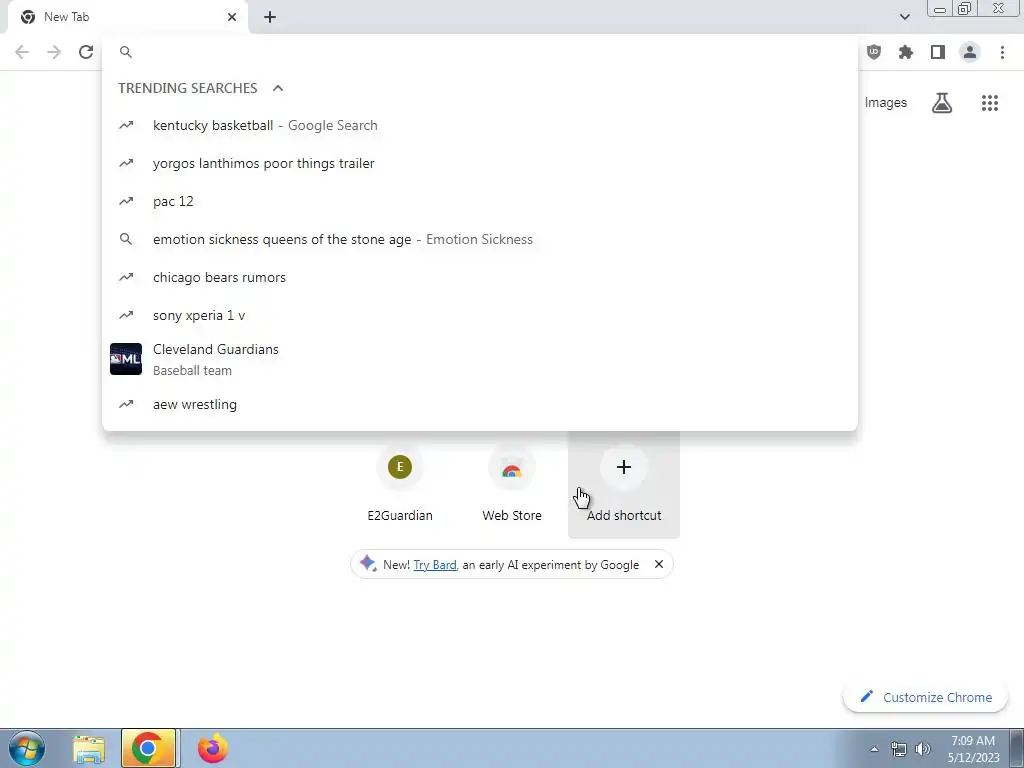Screen dimensions: 1024x768
Task: Launch Firefox from taskbar
Action: tap(212, 748)
